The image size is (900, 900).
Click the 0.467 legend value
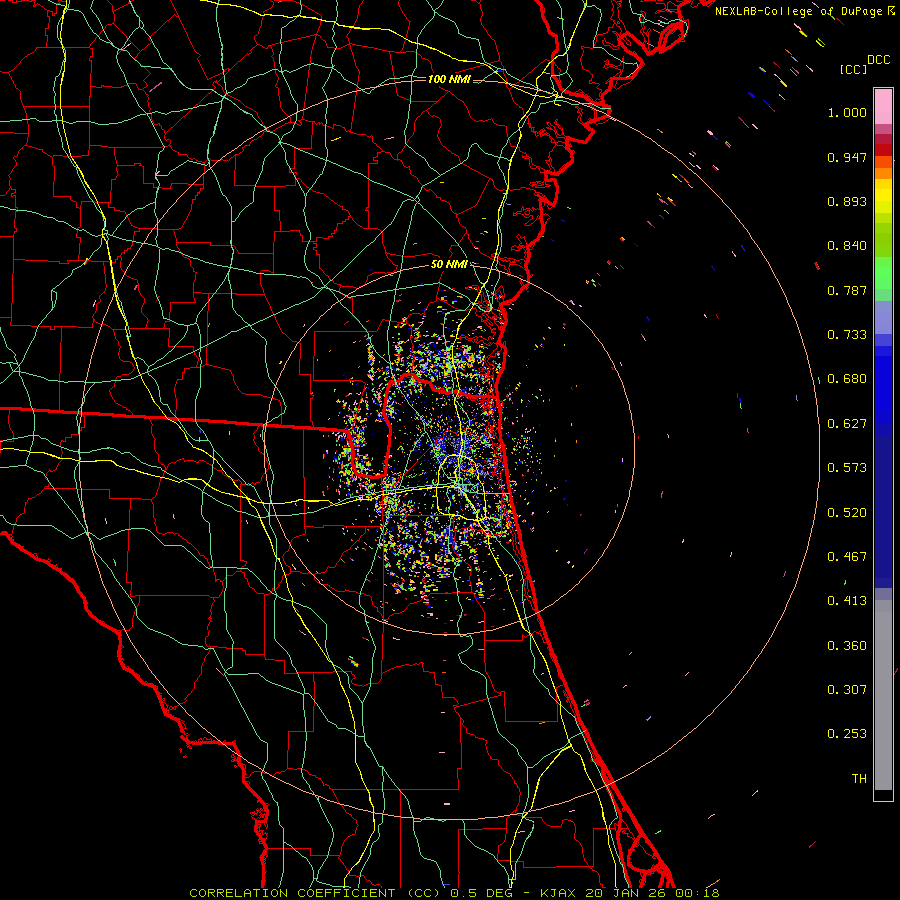[x=847, y=557]
